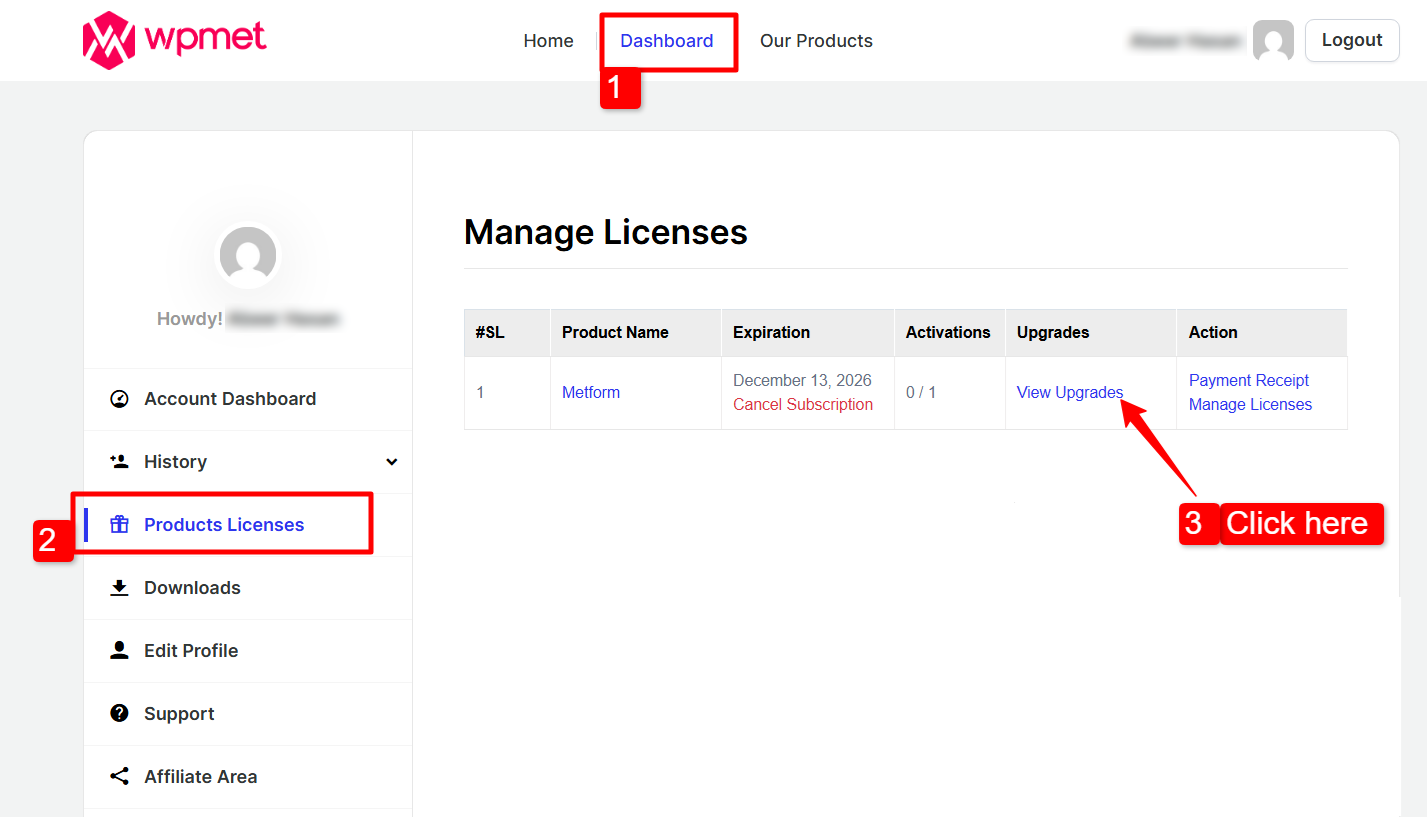
Task: Expand the History submenu chevron
Action: [x=392, y=462]
